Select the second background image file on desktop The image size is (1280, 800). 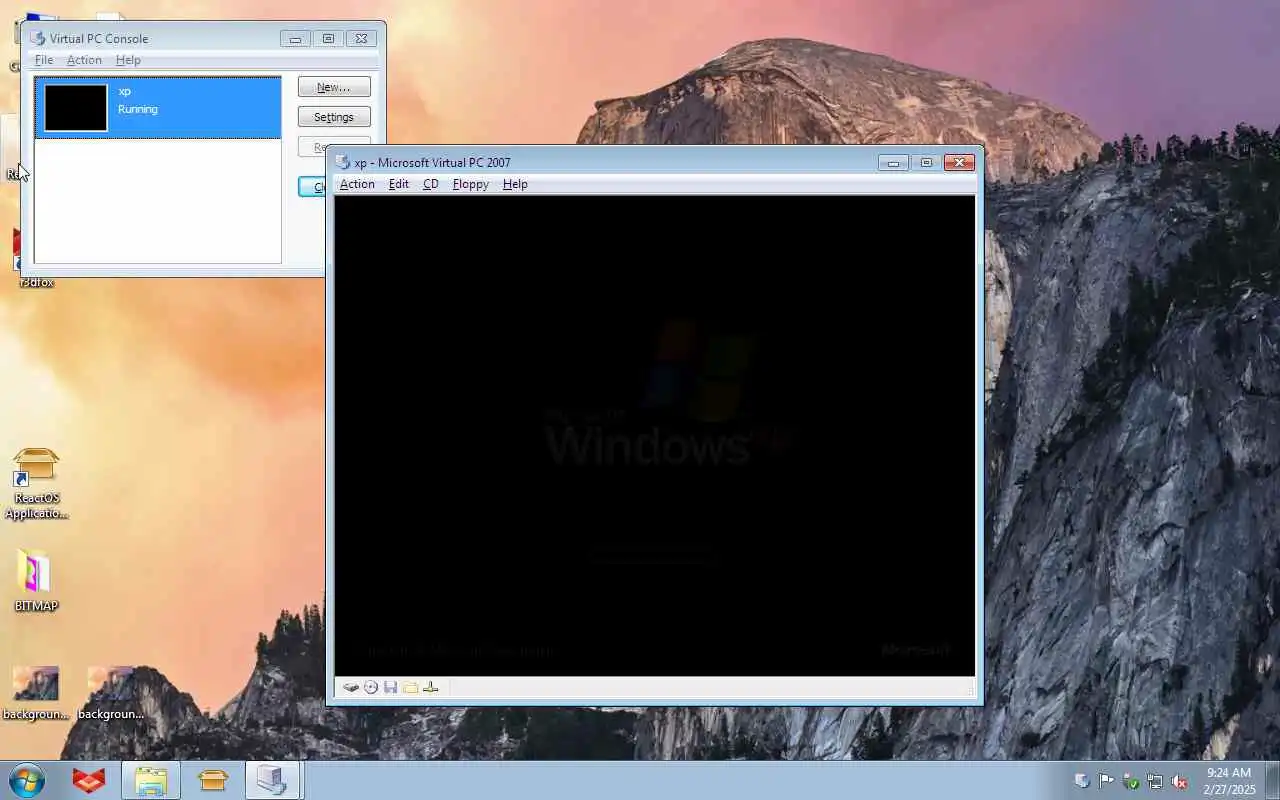pyautogui.click(x=110, y=692)
